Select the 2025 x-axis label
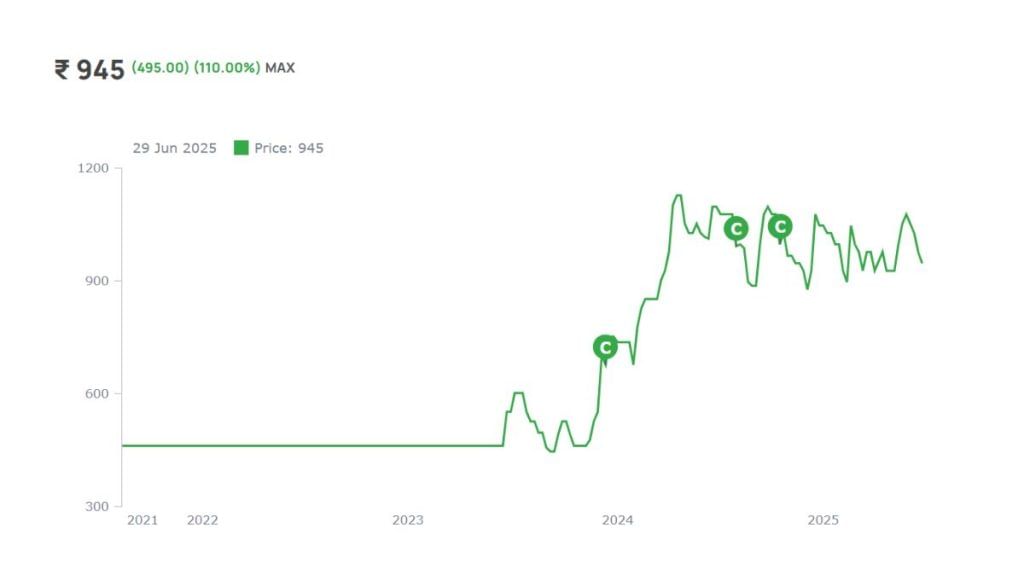Screen dimensions: 1024x576 823,520
